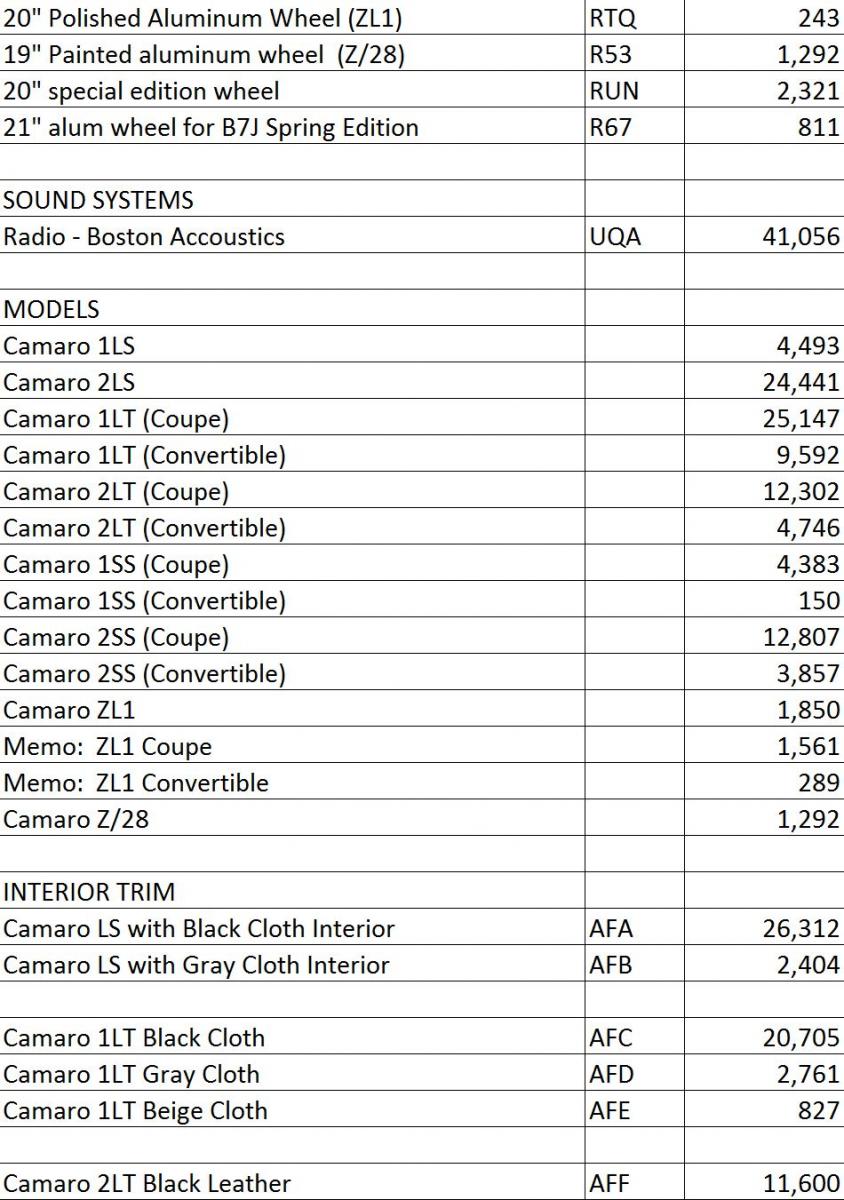Select the MODELS section header cell
Viewport: 844px width, 1200px height.
[x=52, y=309]
